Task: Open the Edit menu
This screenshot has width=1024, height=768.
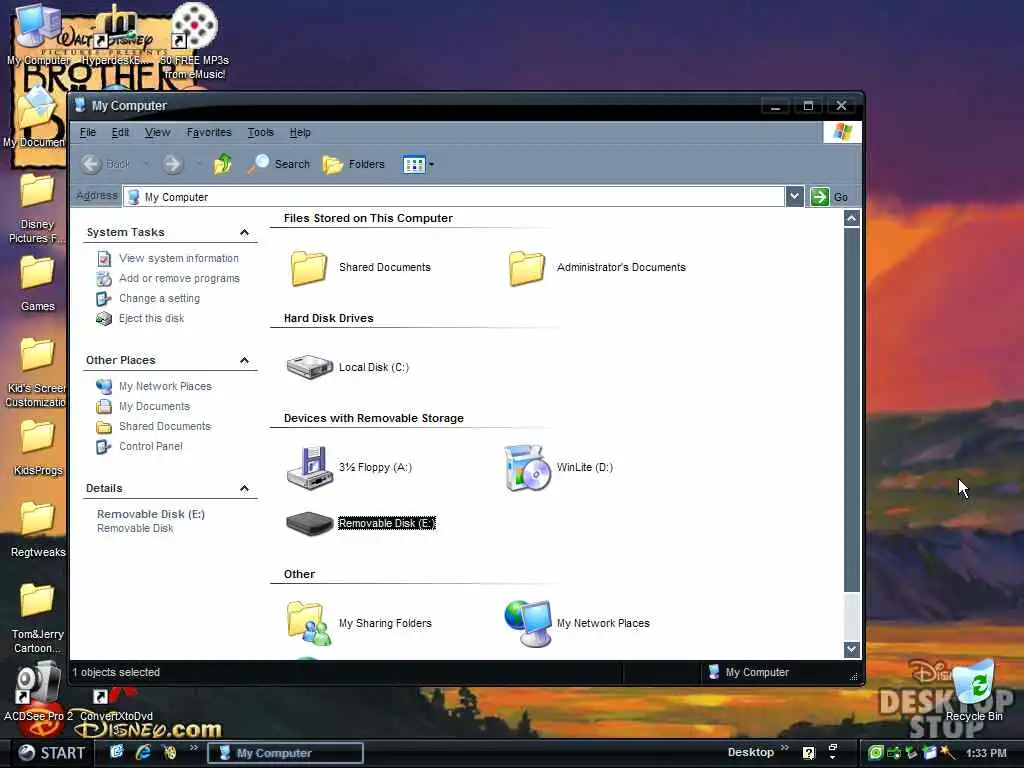Action: pyautogui.click(x=120, y=133)
